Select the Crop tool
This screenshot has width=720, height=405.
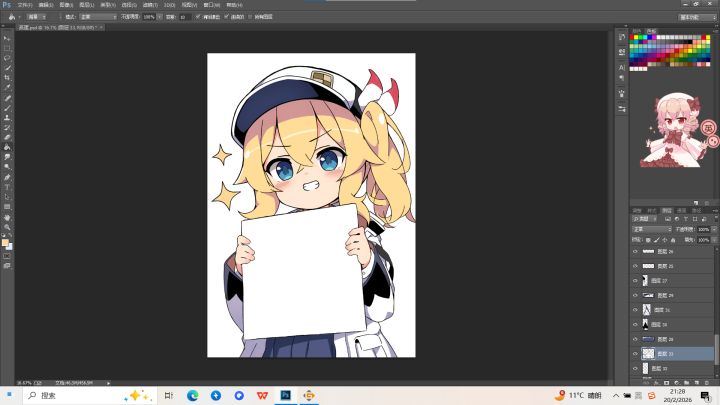click(7, 78)
